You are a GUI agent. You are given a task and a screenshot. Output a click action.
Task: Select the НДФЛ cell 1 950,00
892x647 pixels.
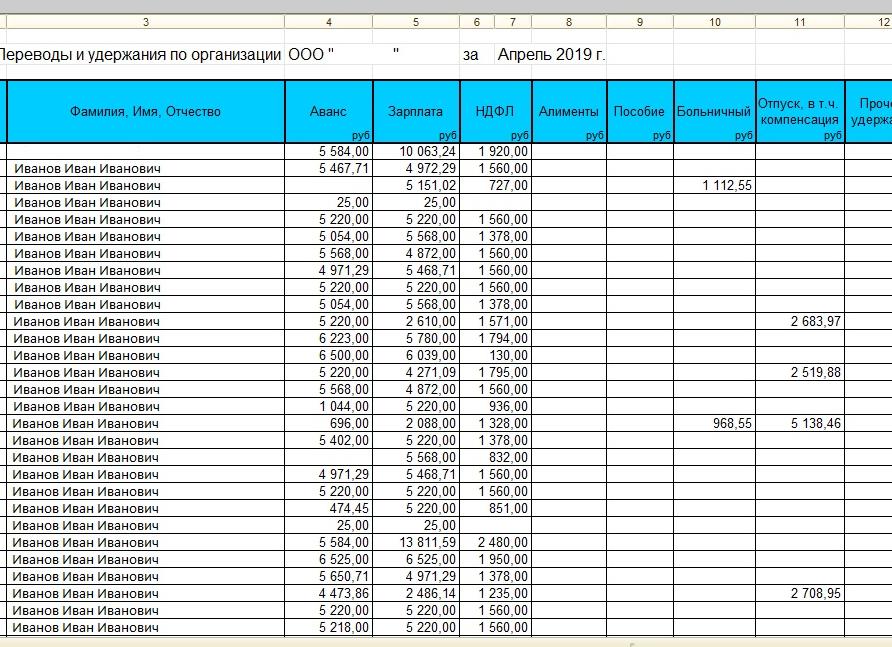coord(495,559)
